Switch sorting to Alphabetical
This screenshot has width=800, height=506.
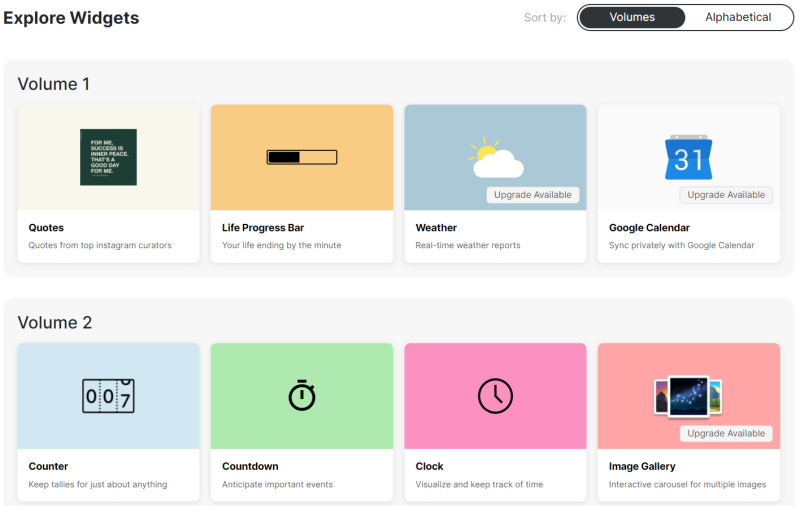(738, 17)
